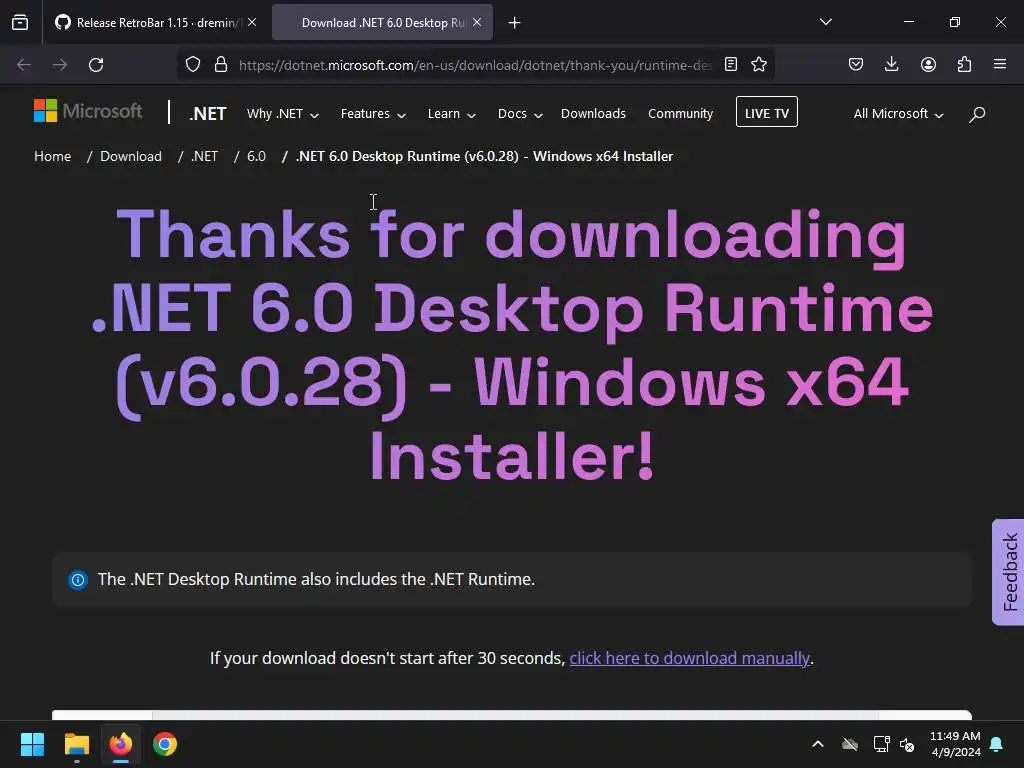Image resolution: width=1024 pixels, height=768 pixels.
Task: Open Firefox account menu
Action: (x=928, y=65)
